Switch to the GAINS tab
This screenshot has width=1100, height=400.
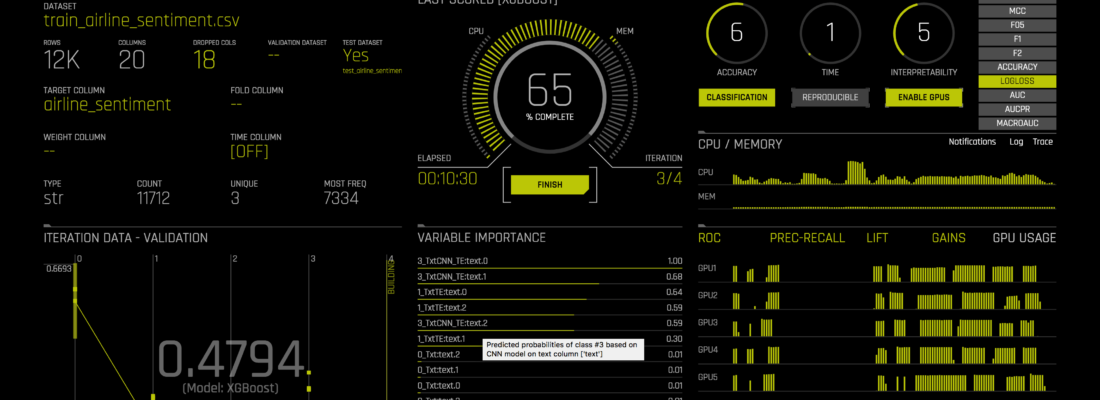[948, 238]
